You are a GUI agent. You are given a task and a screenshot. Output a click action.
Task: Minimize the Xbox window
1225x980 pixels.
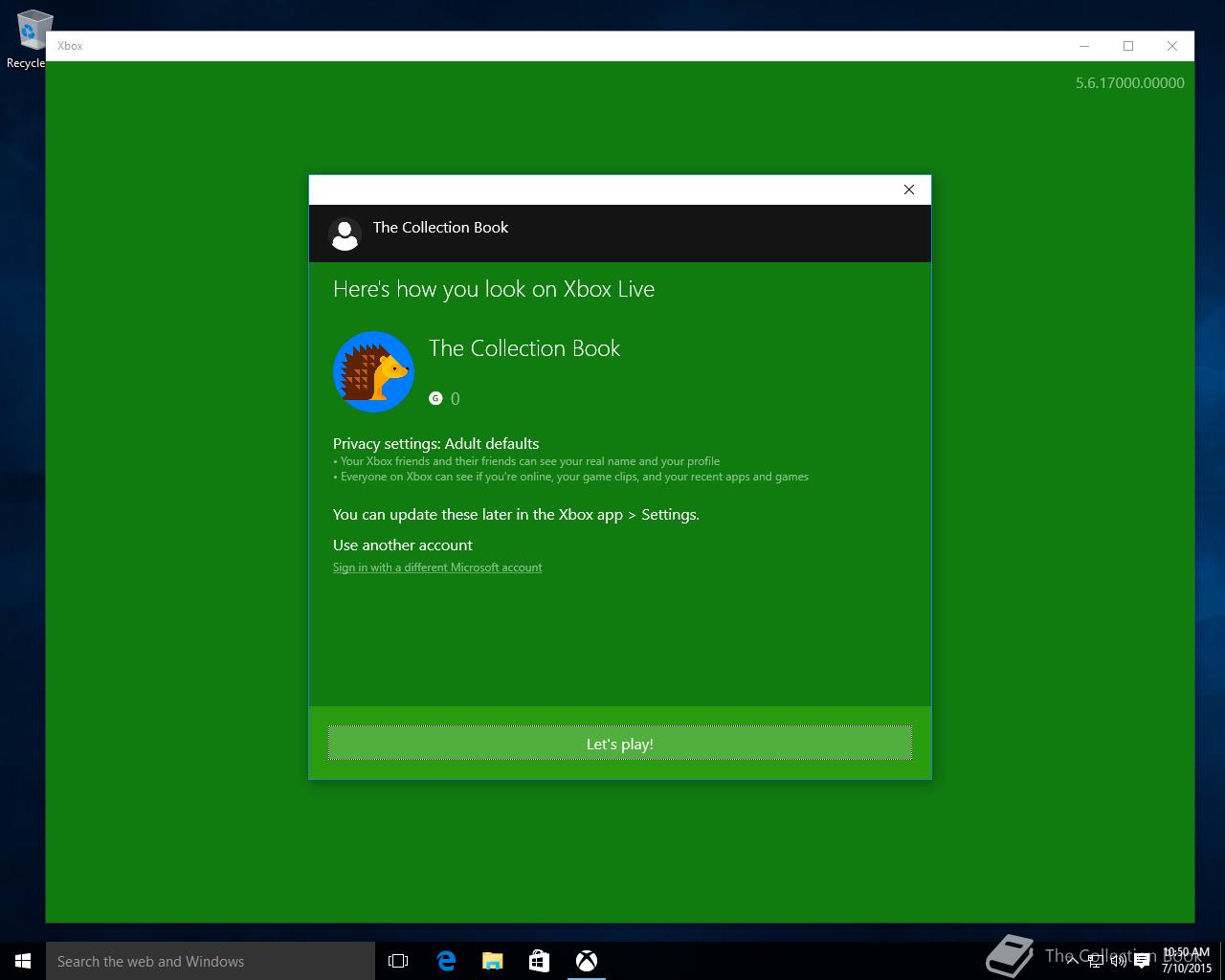(1084, 46)
